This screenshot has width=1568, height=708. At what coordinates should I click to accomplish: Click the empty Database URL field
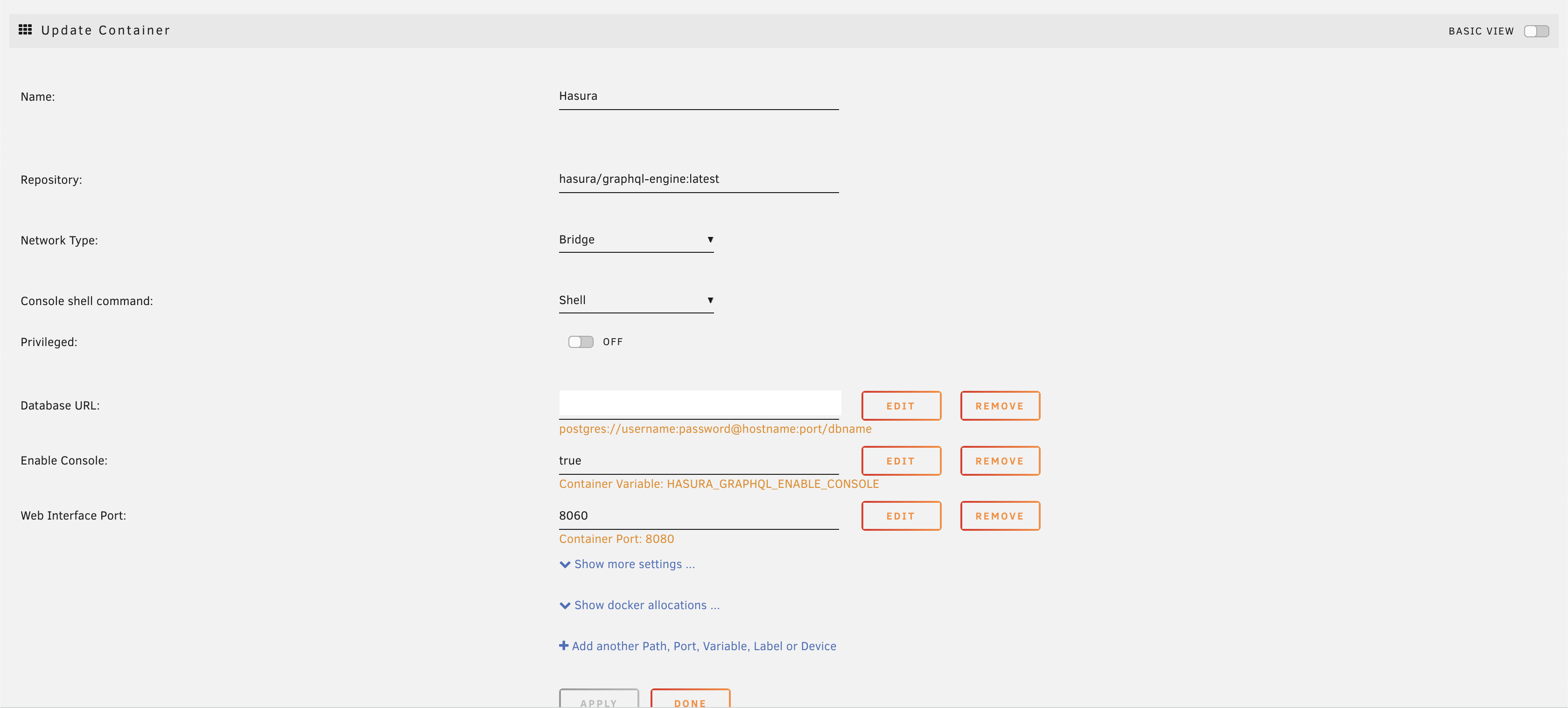(x=700, y=404)
